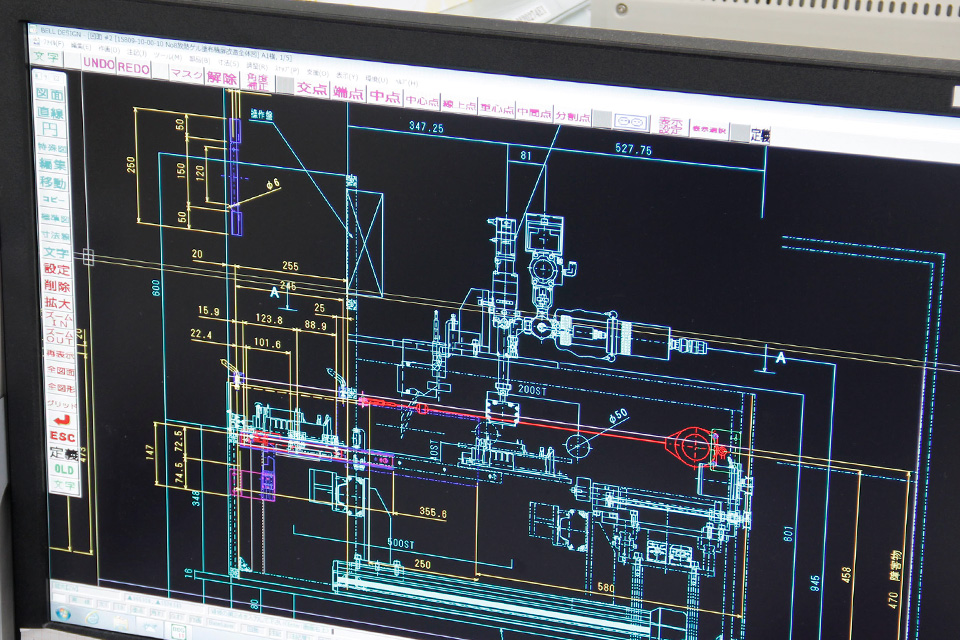Click the REDO toolbar button
The image size is (960, 640).
click(x=133, y=67)
